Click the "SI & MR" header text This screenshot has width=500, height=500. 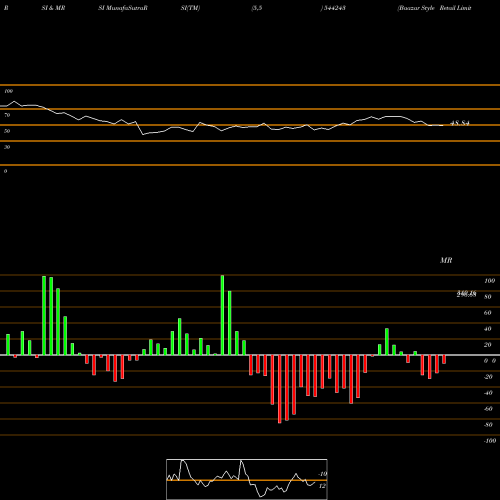point(53,8)
